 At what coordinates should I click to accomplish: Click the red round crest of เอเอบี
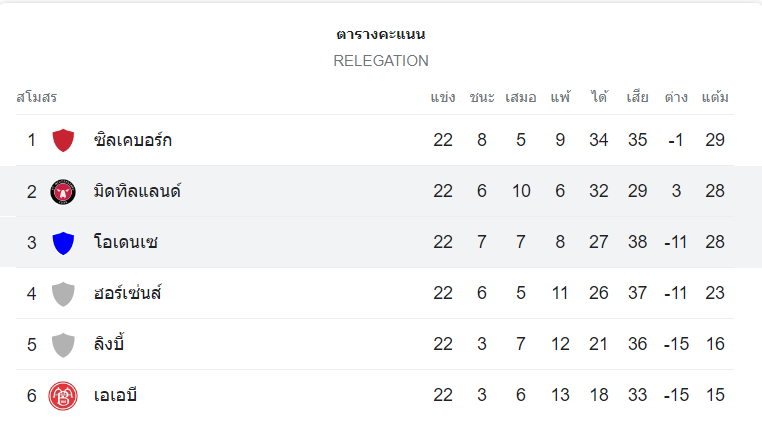tap(63, 395)
